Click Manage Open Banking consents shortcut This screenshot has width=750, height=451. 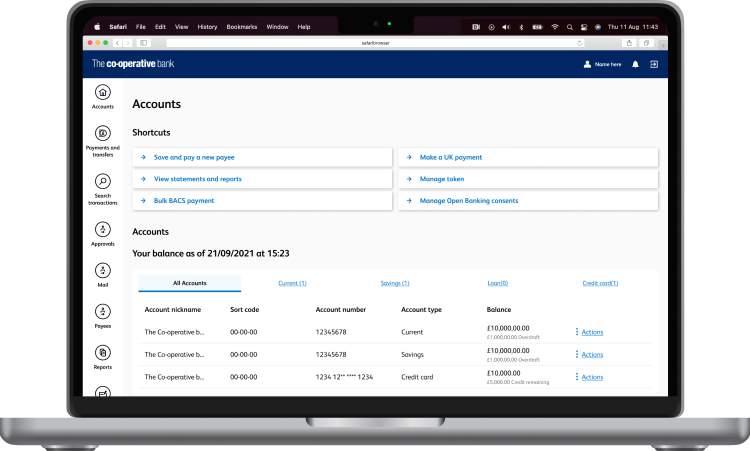click(529, 201)
